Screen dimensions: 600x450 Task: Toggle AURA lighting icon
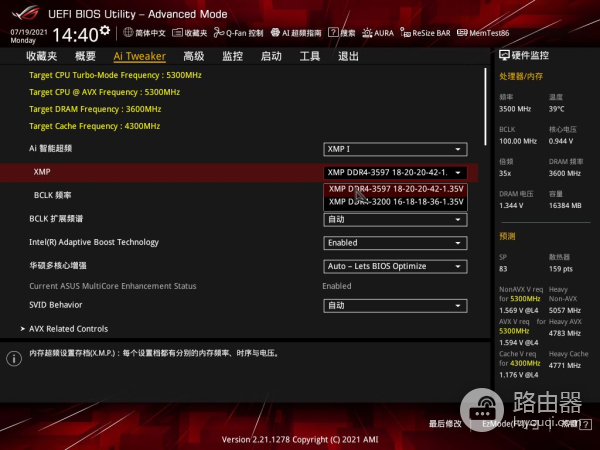pyautogui.click(x=367, y=33)
